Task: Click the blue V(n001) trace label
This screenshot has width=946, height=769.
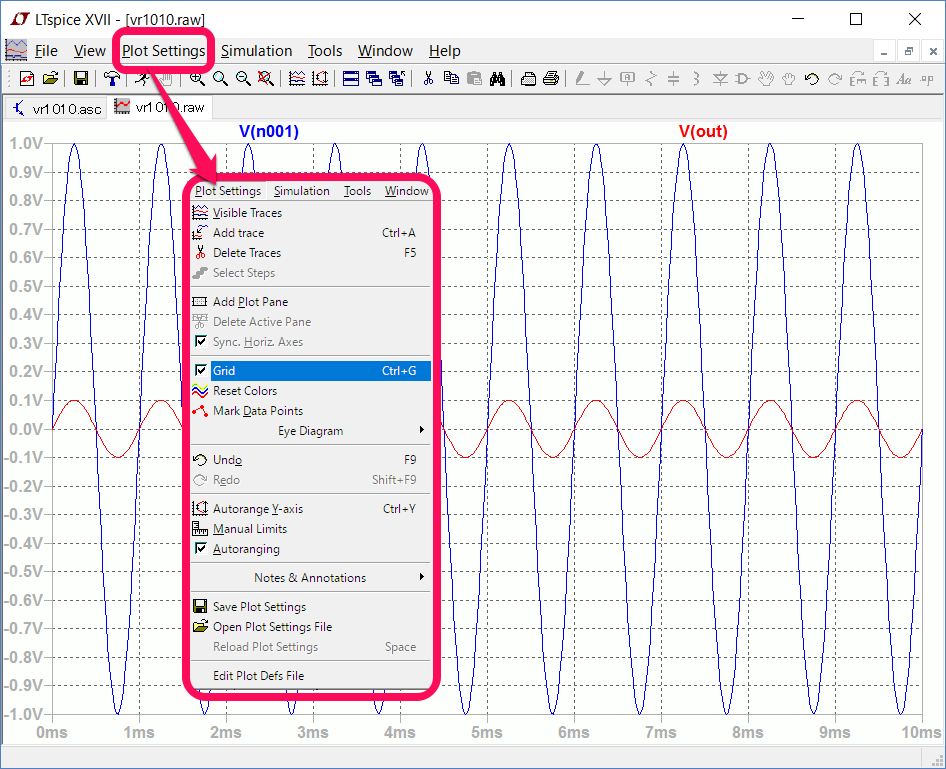Action: [x=269, y=131]
